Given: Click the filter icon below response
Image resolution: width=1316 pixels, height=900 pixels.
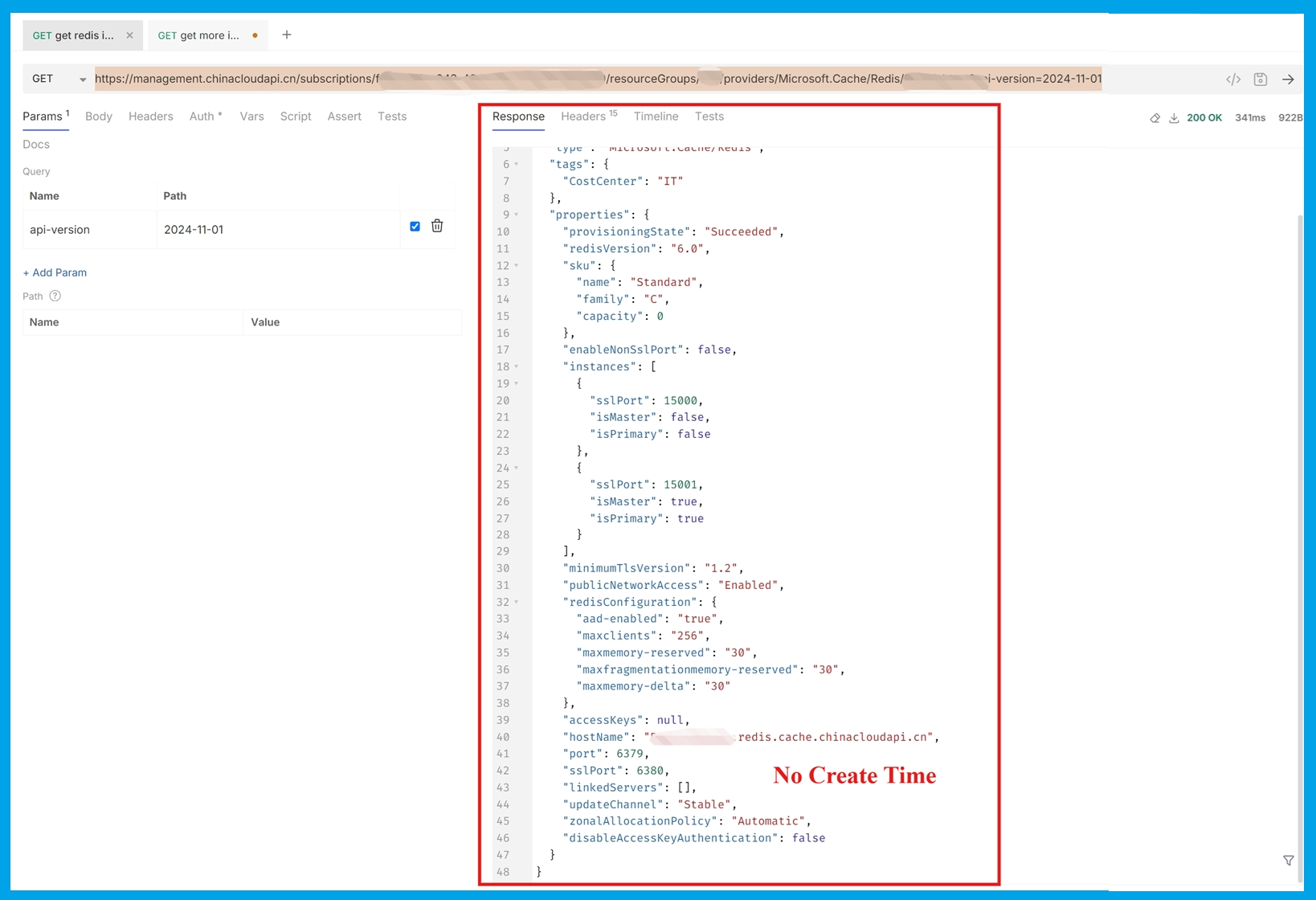Looking at the screenshot, I should point(1288,861).
